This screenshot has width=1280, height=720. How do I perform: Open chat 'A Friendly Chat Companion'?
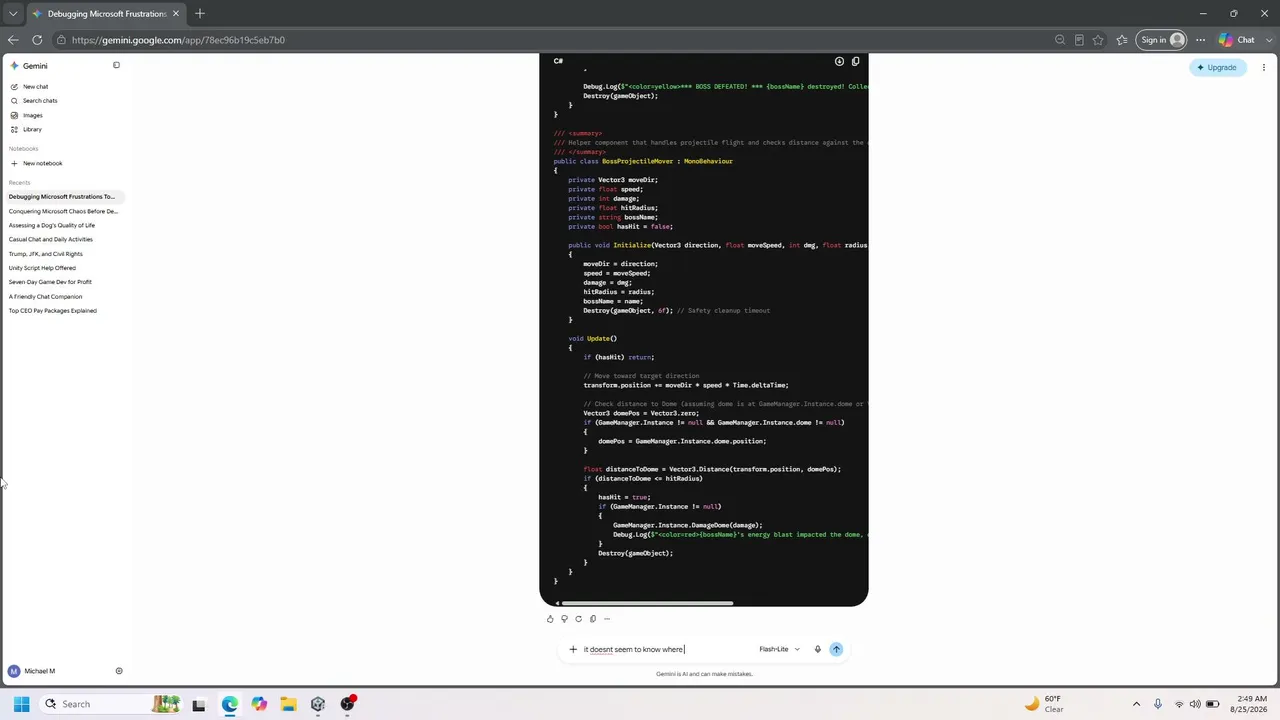pos(45,296)
